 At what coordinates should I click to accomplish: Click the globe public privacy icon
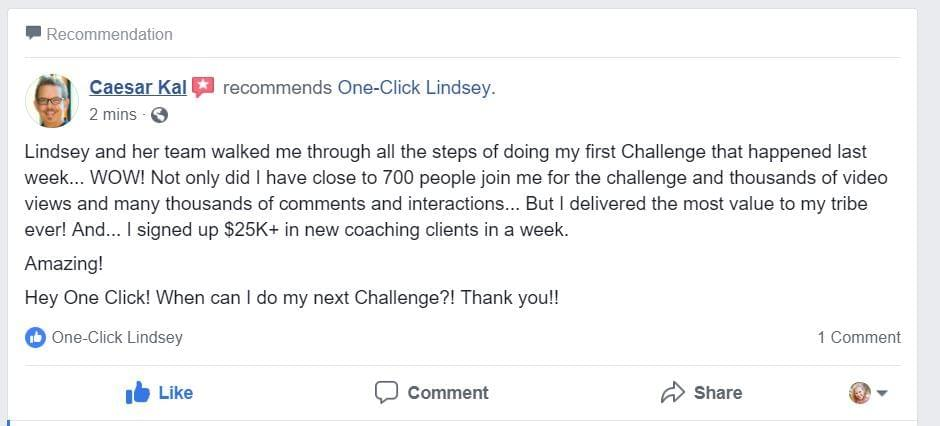[159, 115]
